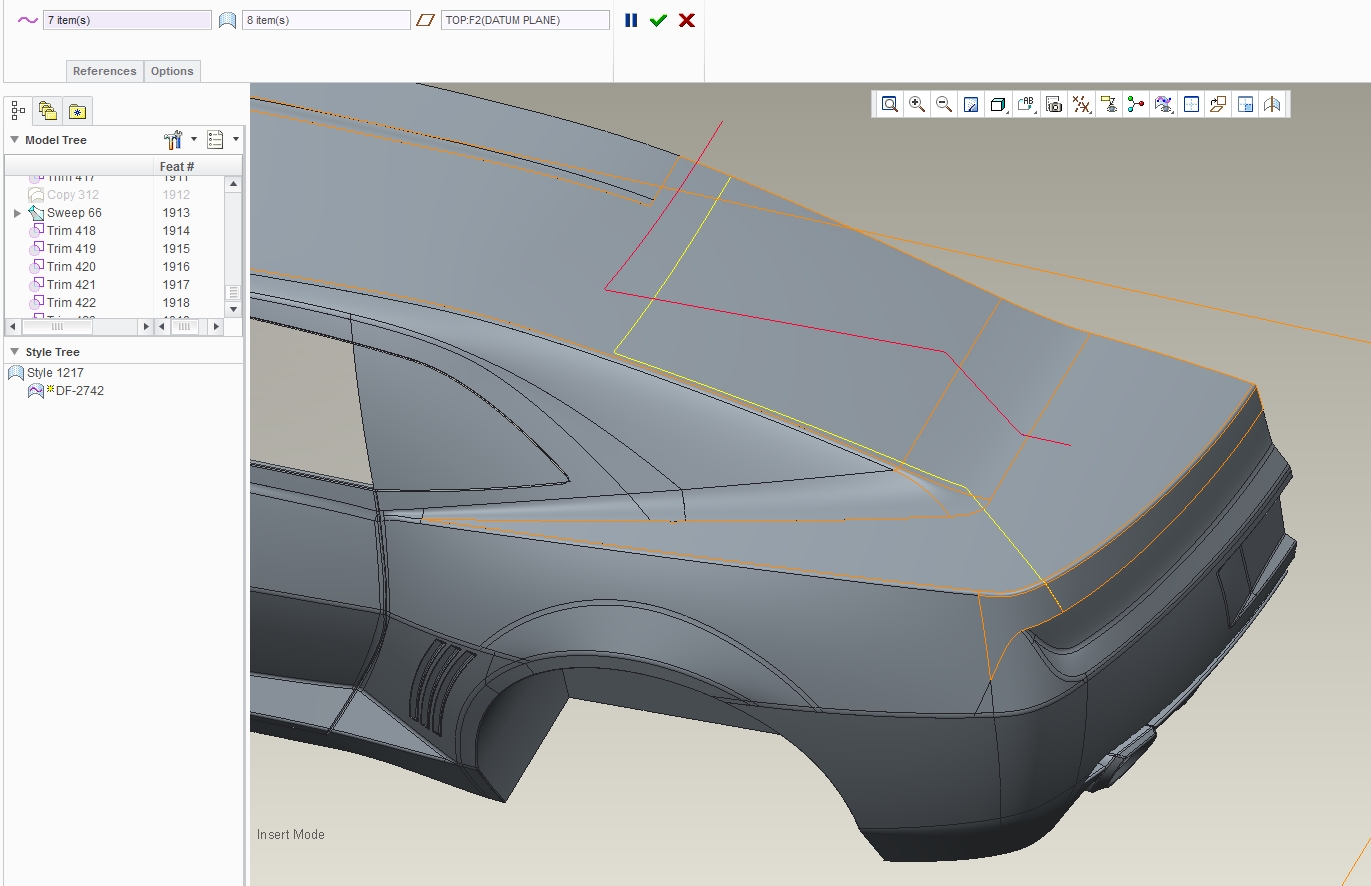Switch to Favorites tab icon

pos(78,110)
